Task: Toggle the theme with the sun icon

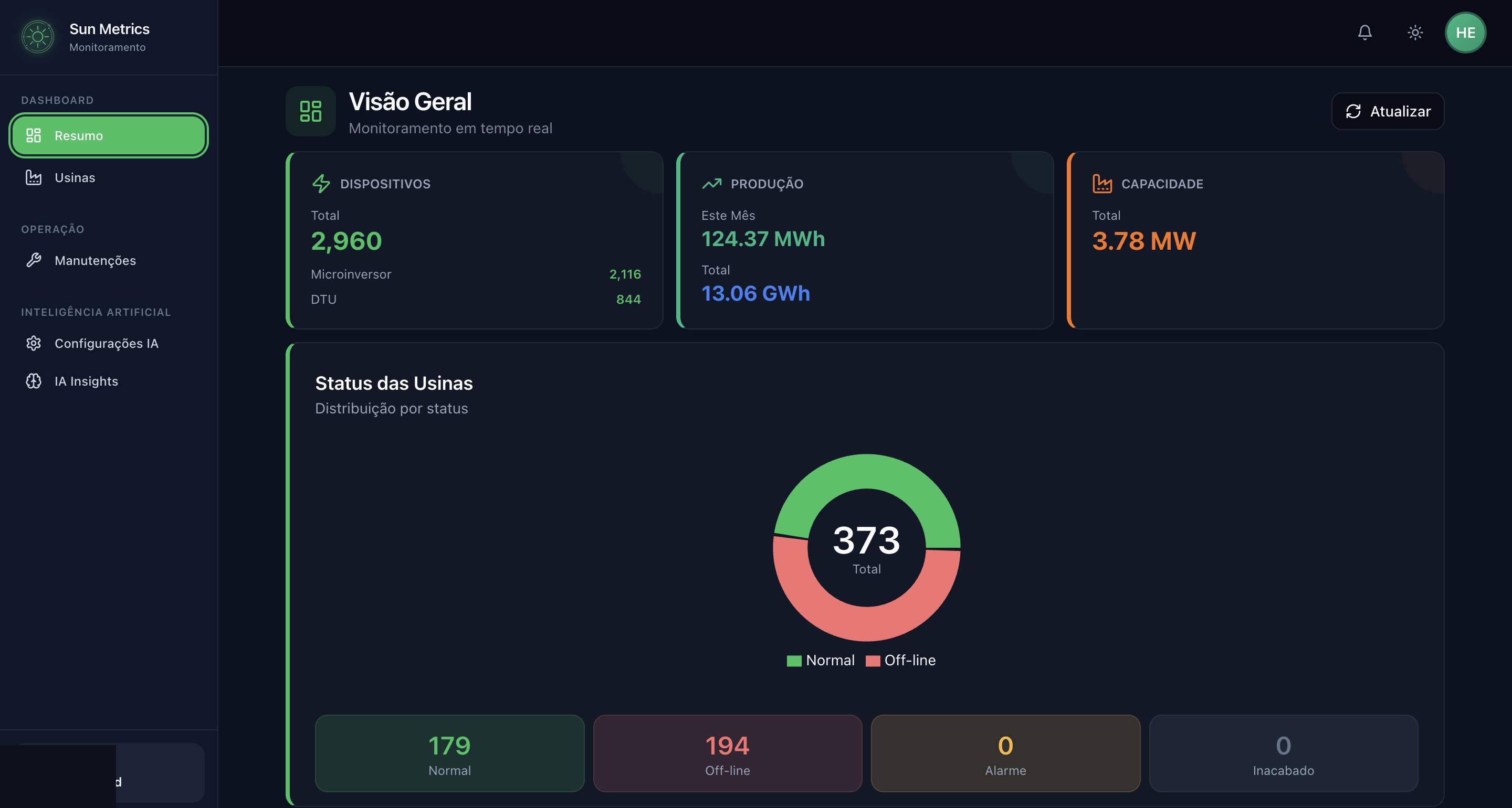Action: 1414,33
